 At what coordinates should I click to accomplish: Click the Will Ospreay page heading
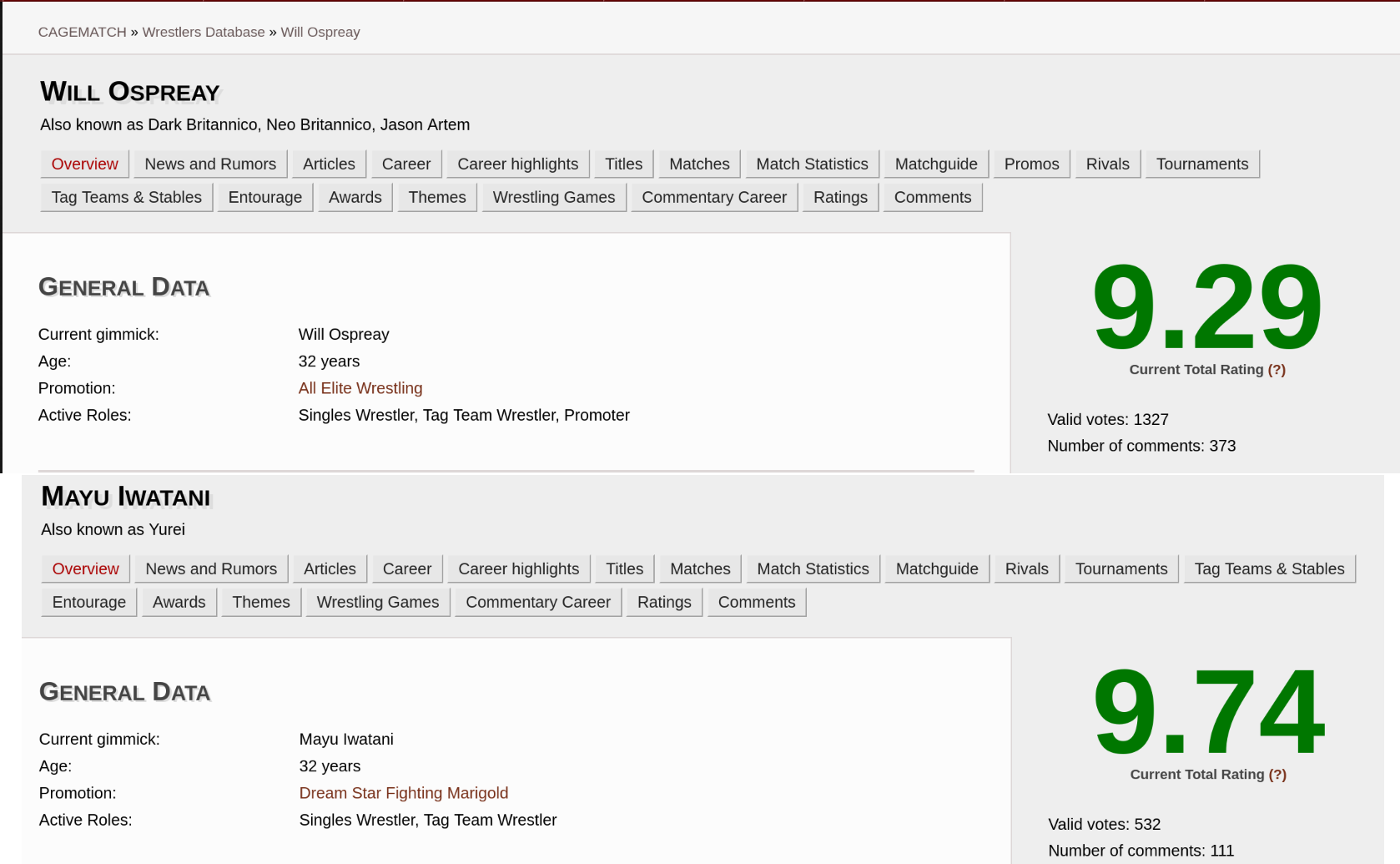point(130,91)
